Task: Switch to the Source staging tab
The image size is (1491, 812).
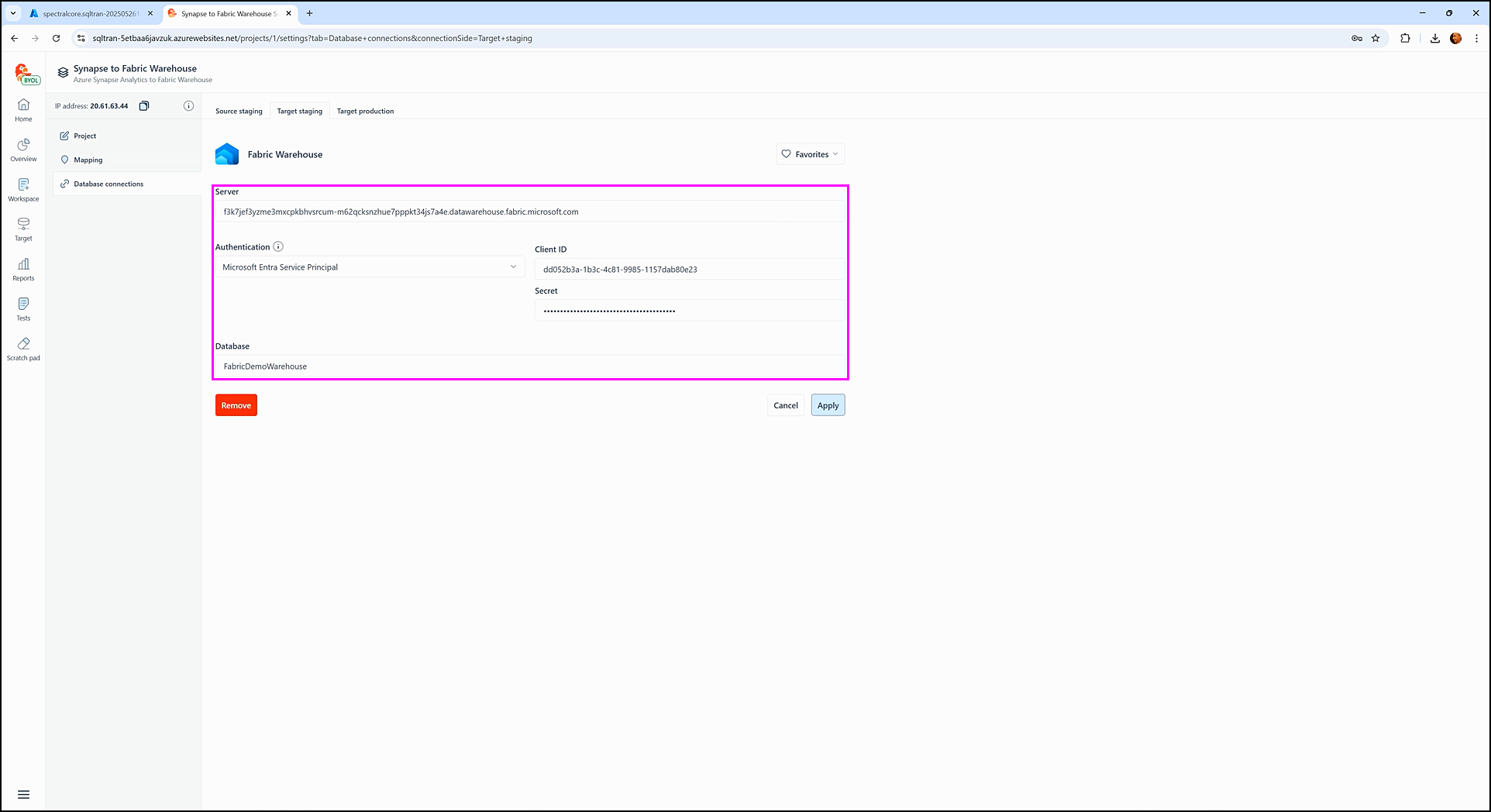Action: tap(239, 112)
